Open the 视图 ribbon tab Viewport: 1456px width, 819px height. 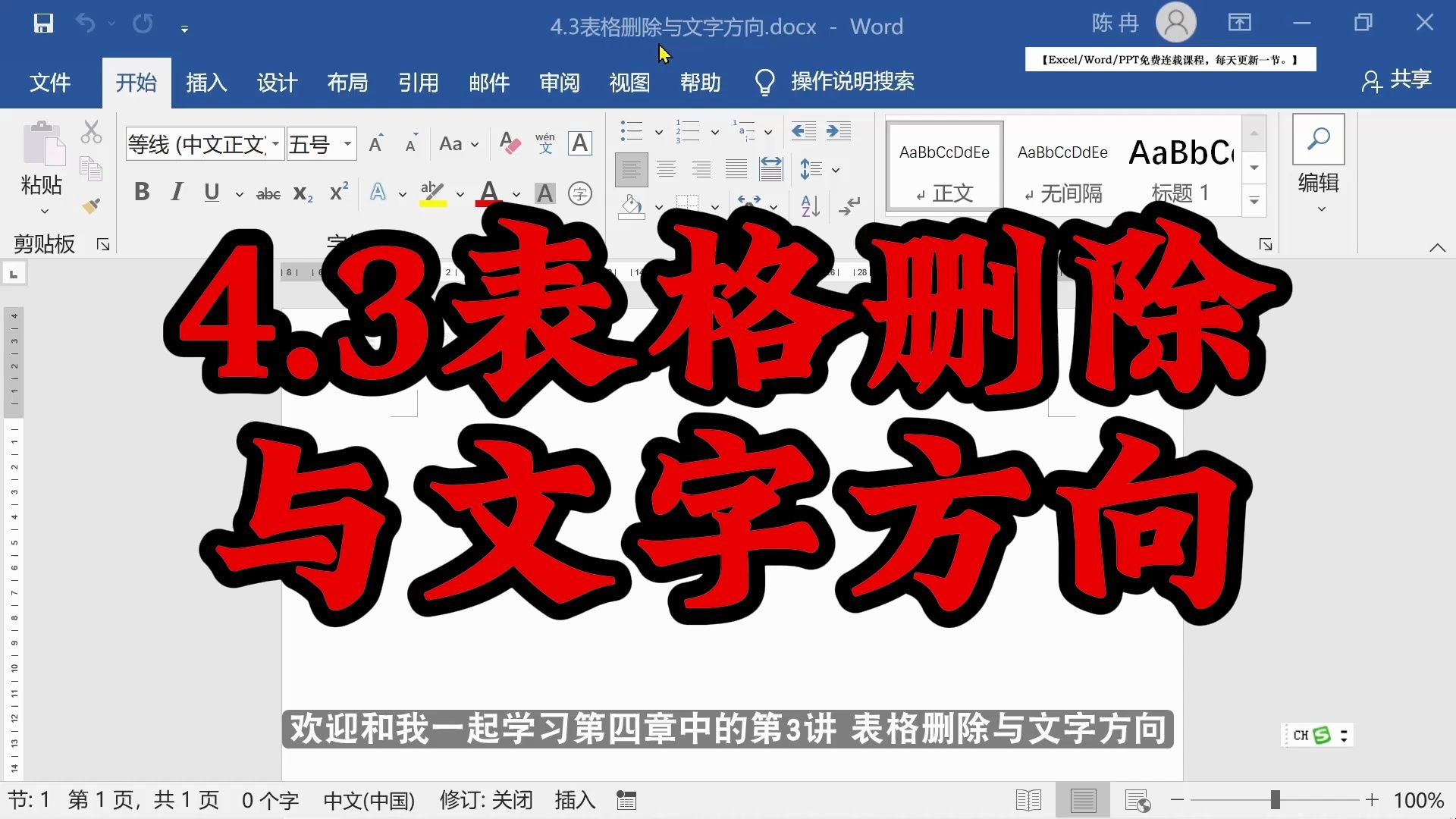pyautogui.click(x=630, y=81)
